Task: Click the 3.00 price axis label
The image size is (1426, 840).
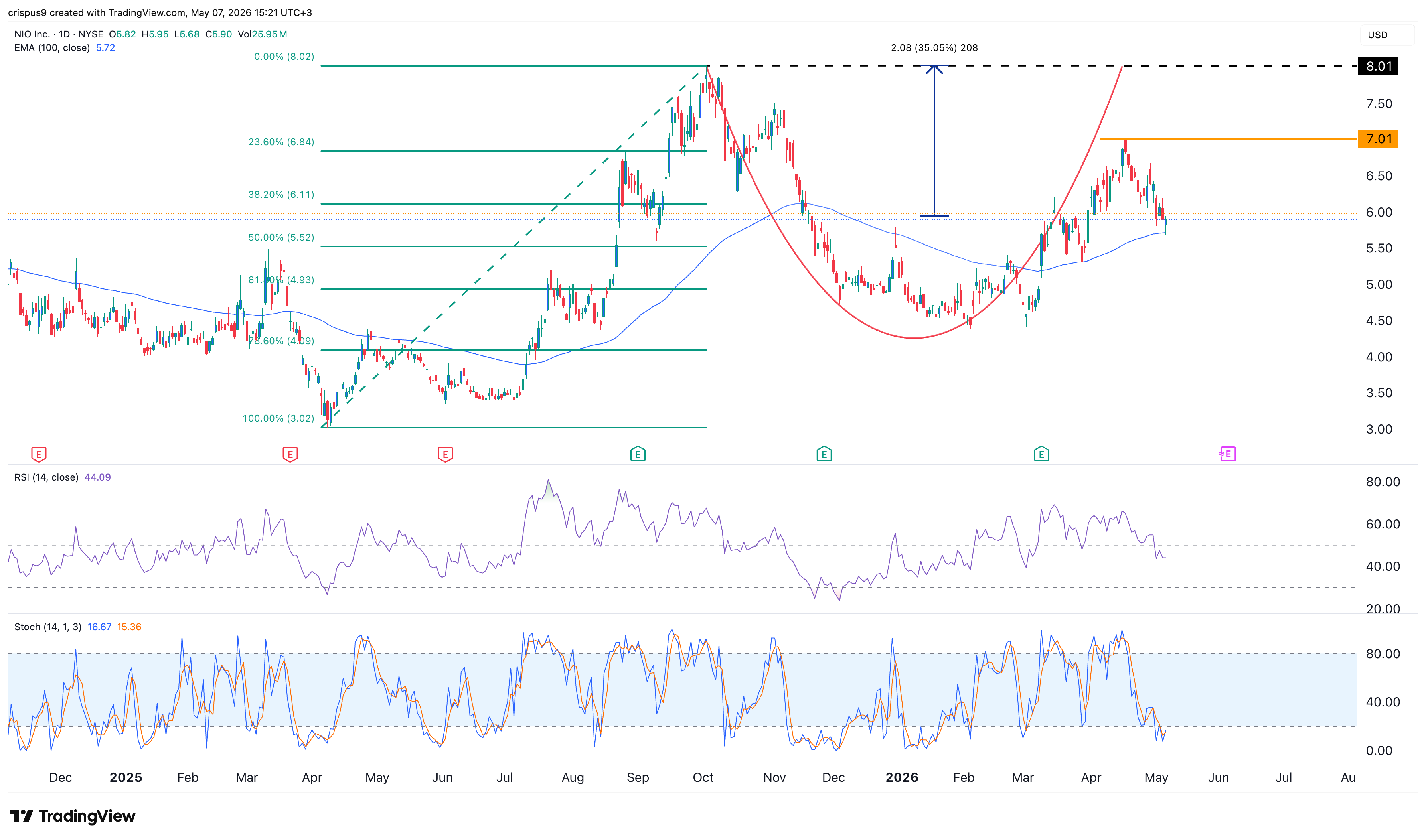Action: (x=1379, y=430)
